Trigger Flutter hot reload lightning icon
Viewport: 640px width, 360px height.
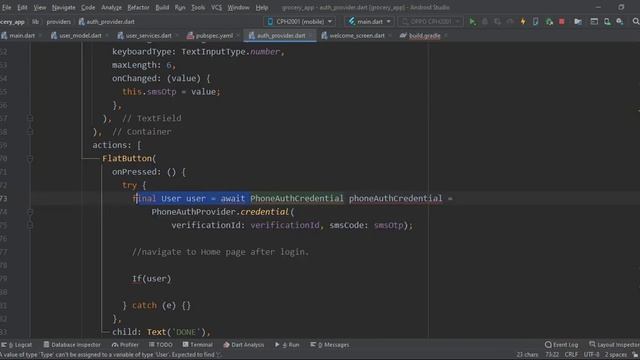coord(523,22)
